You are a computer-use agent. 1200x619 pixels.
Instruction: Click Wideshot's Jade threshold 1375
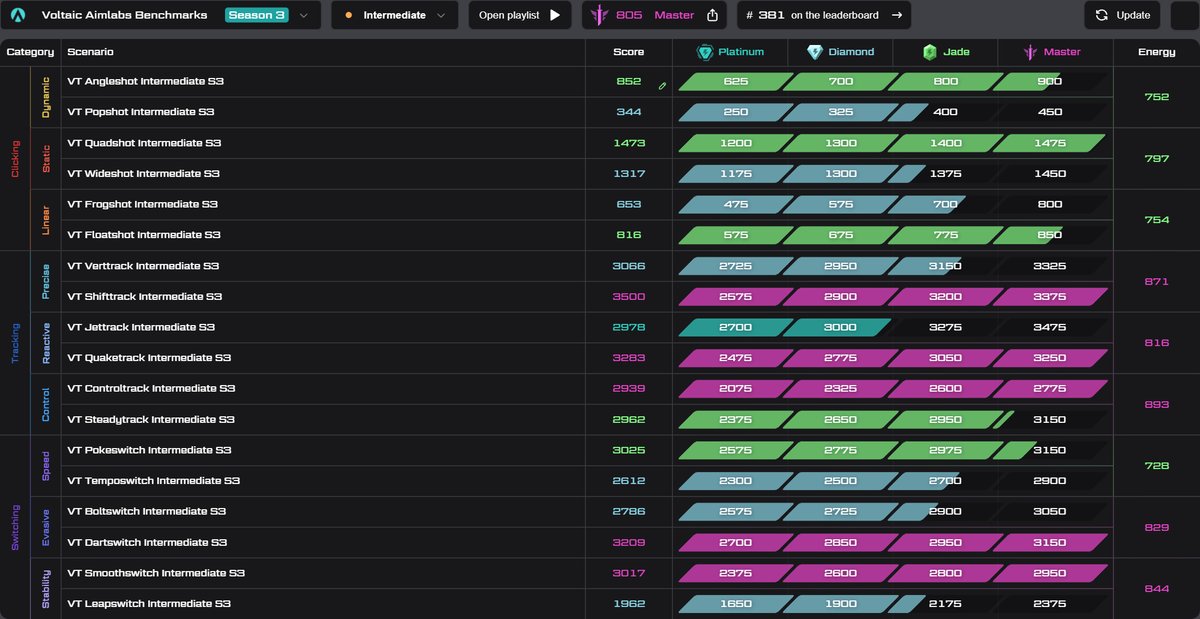(945, 174)
